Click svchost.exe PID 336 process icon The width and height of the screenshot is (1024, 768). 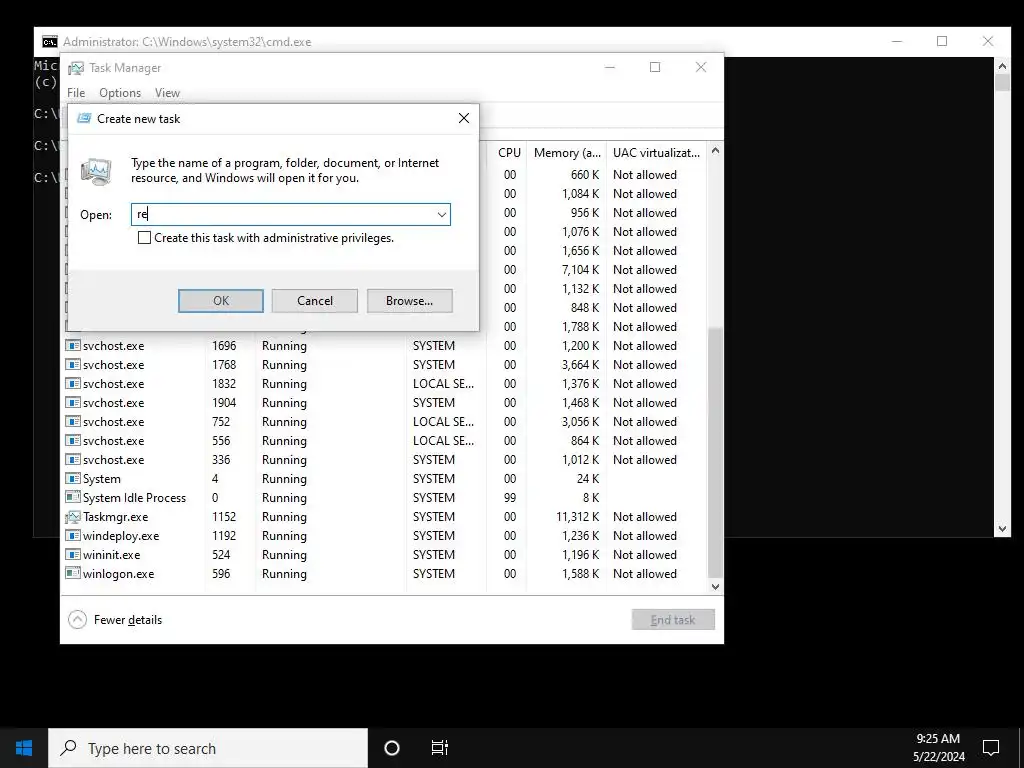pos(72,460)
